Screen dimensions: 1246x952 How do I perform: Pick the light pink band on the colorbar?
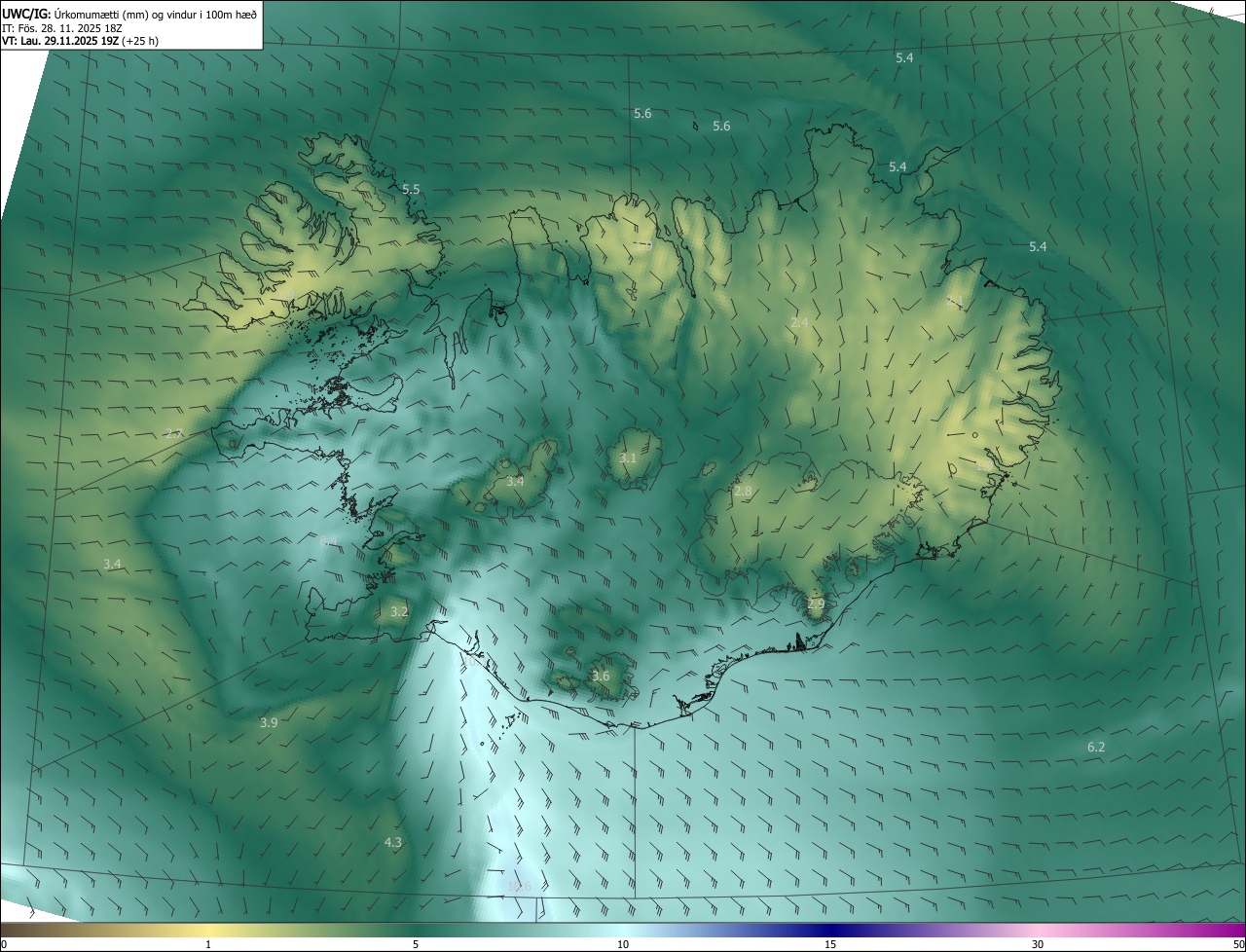click(x=1038, y=930)
